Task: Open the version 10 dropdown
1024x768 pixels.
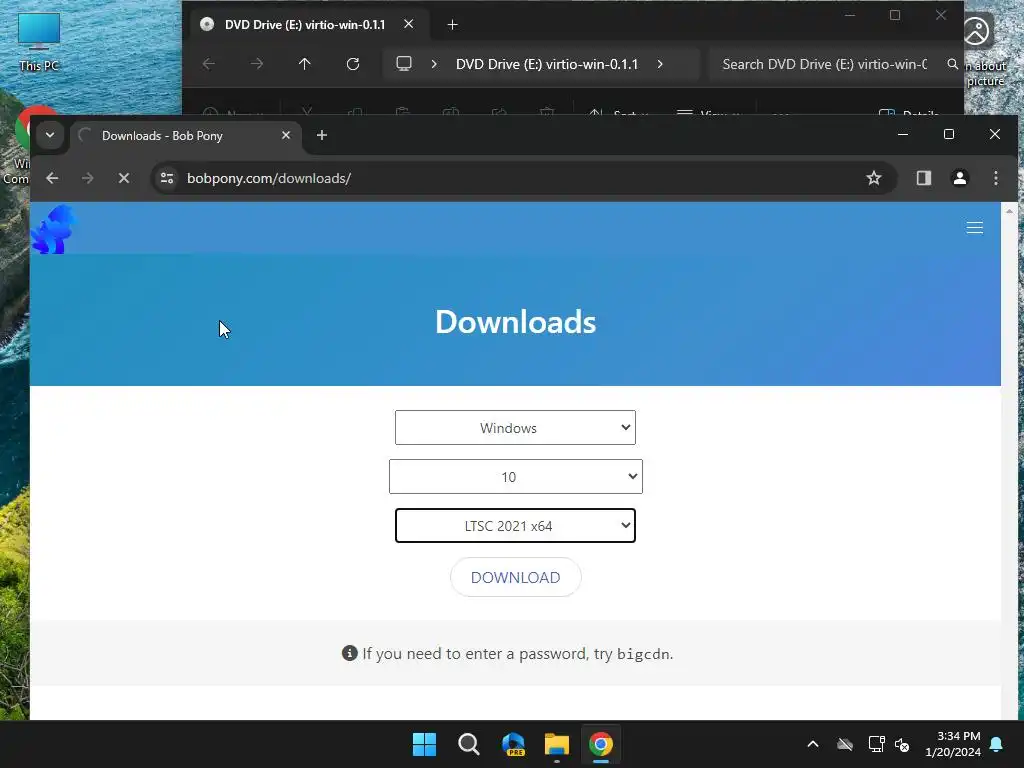Action: point(515,477)
